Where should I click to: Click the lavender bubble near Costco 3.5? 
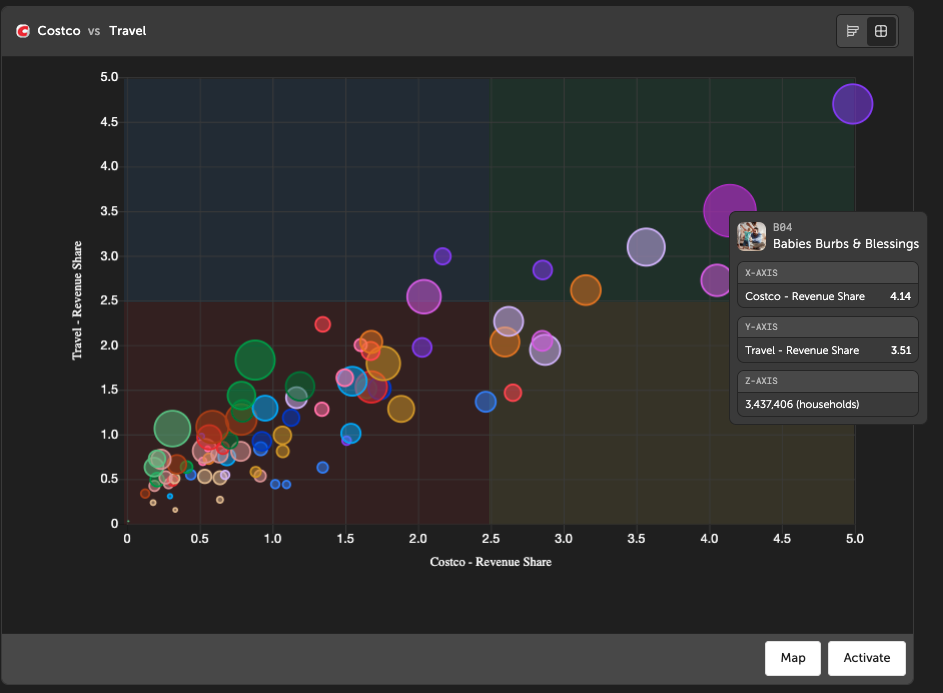point(646,247)
